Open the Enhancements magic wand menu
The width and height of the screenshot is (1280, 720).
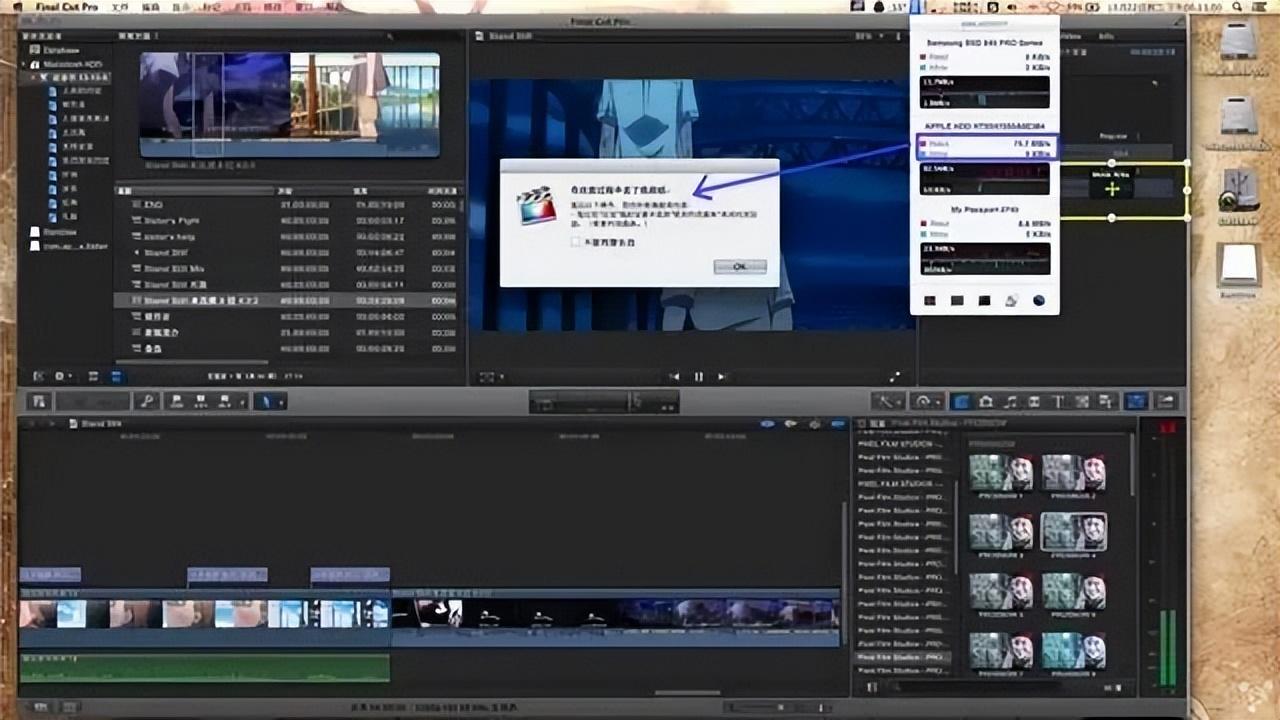[886, 402]
